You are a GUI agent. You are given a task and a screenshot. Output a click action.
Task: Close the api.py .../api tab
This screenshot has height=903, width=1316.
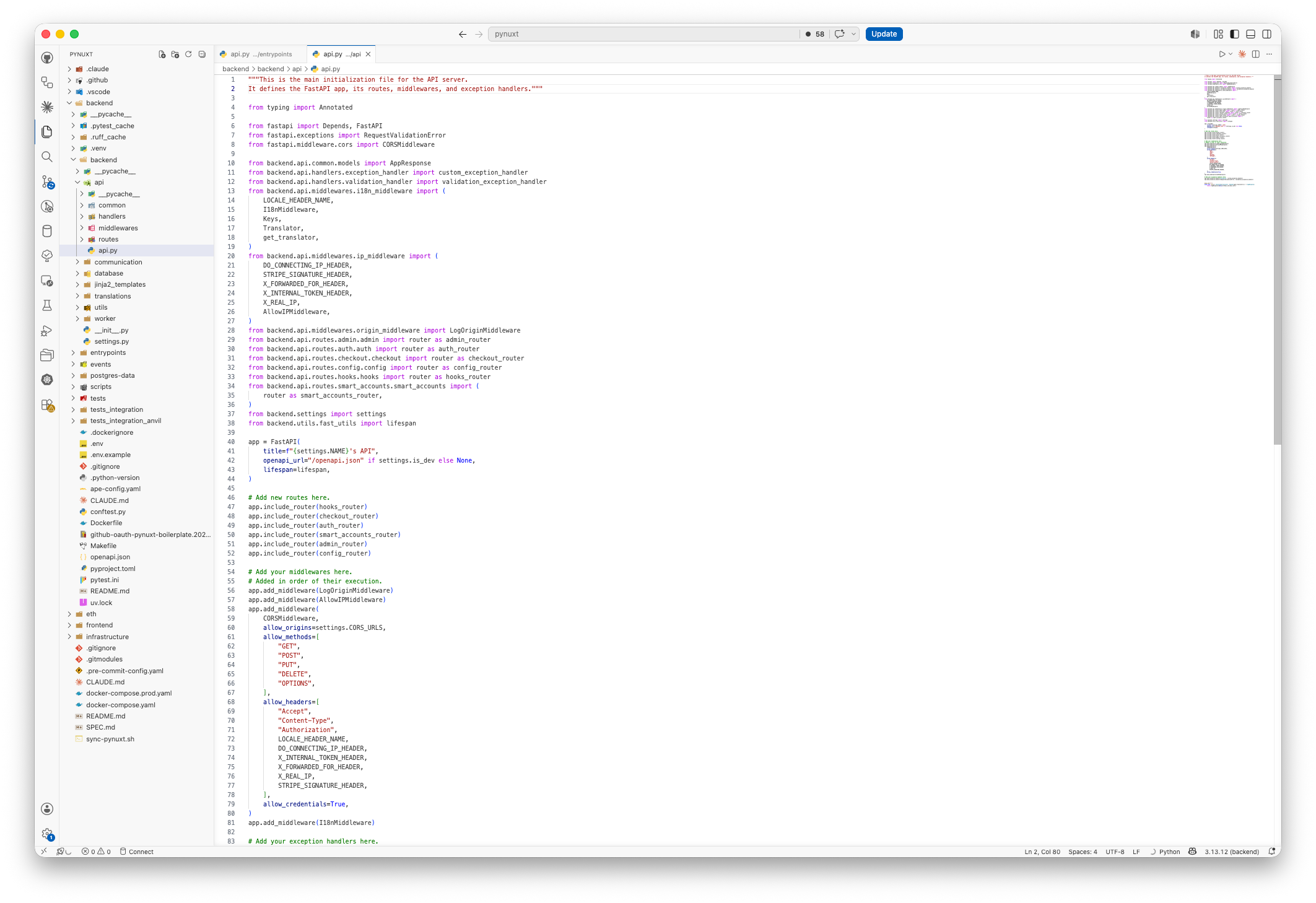tap(368, 55)
